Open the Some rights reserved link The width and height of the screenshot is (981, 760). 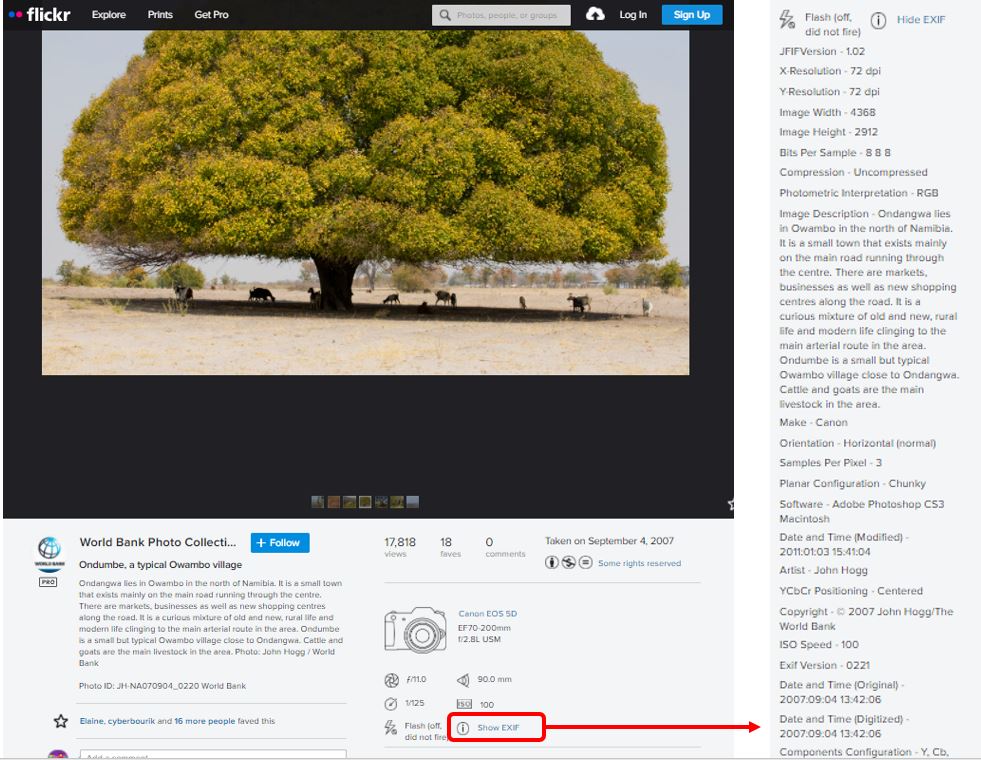(x=639, y=563)
